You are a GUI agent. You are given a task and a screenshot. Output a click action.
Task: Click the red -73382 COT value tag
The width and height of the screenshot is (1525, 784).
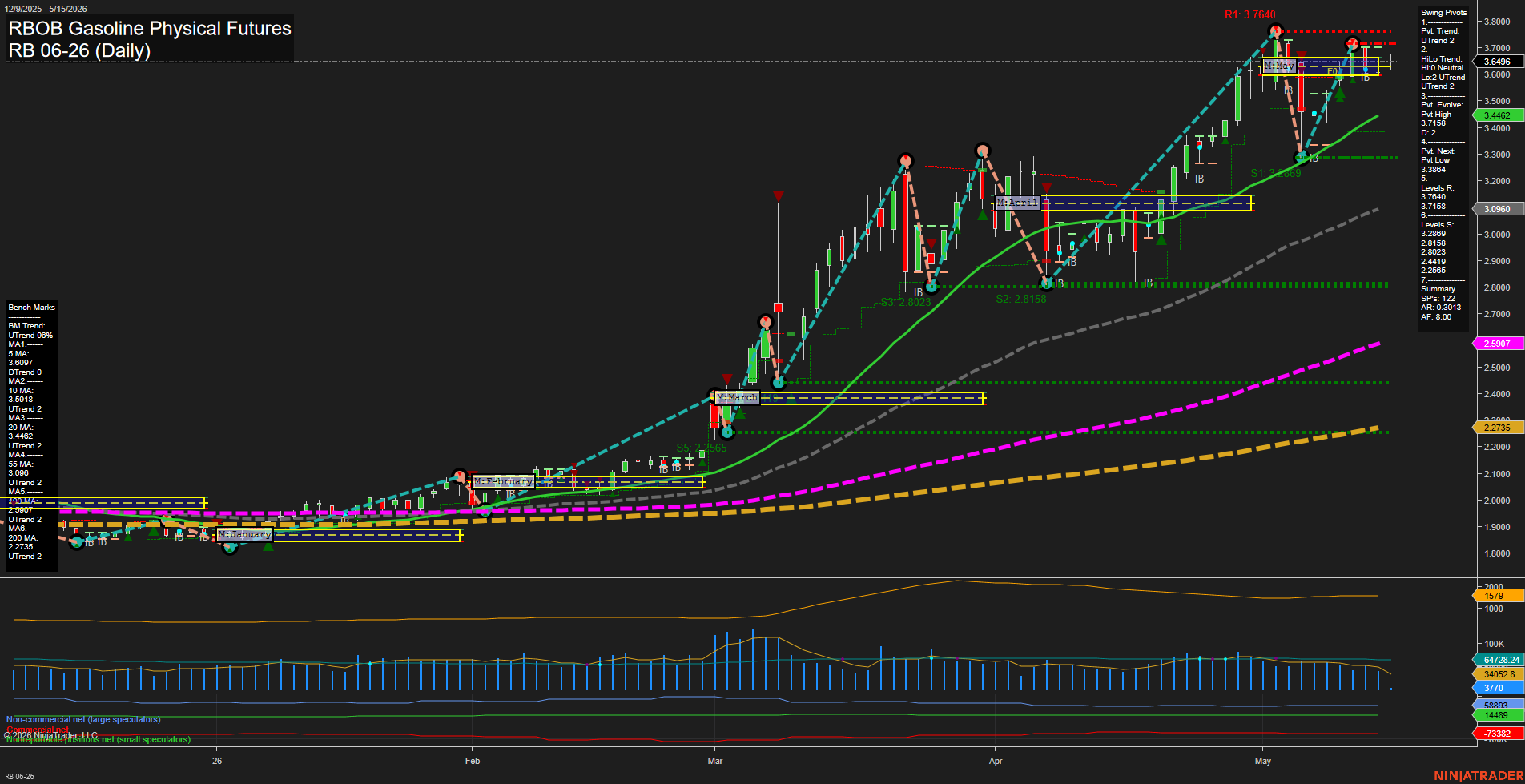pos(1496,734)
